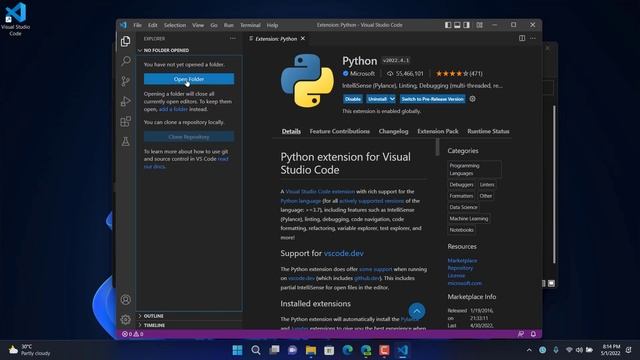Select the Debuggers category tag
This screenshot has width=640, height=360.
click(461, 184)
